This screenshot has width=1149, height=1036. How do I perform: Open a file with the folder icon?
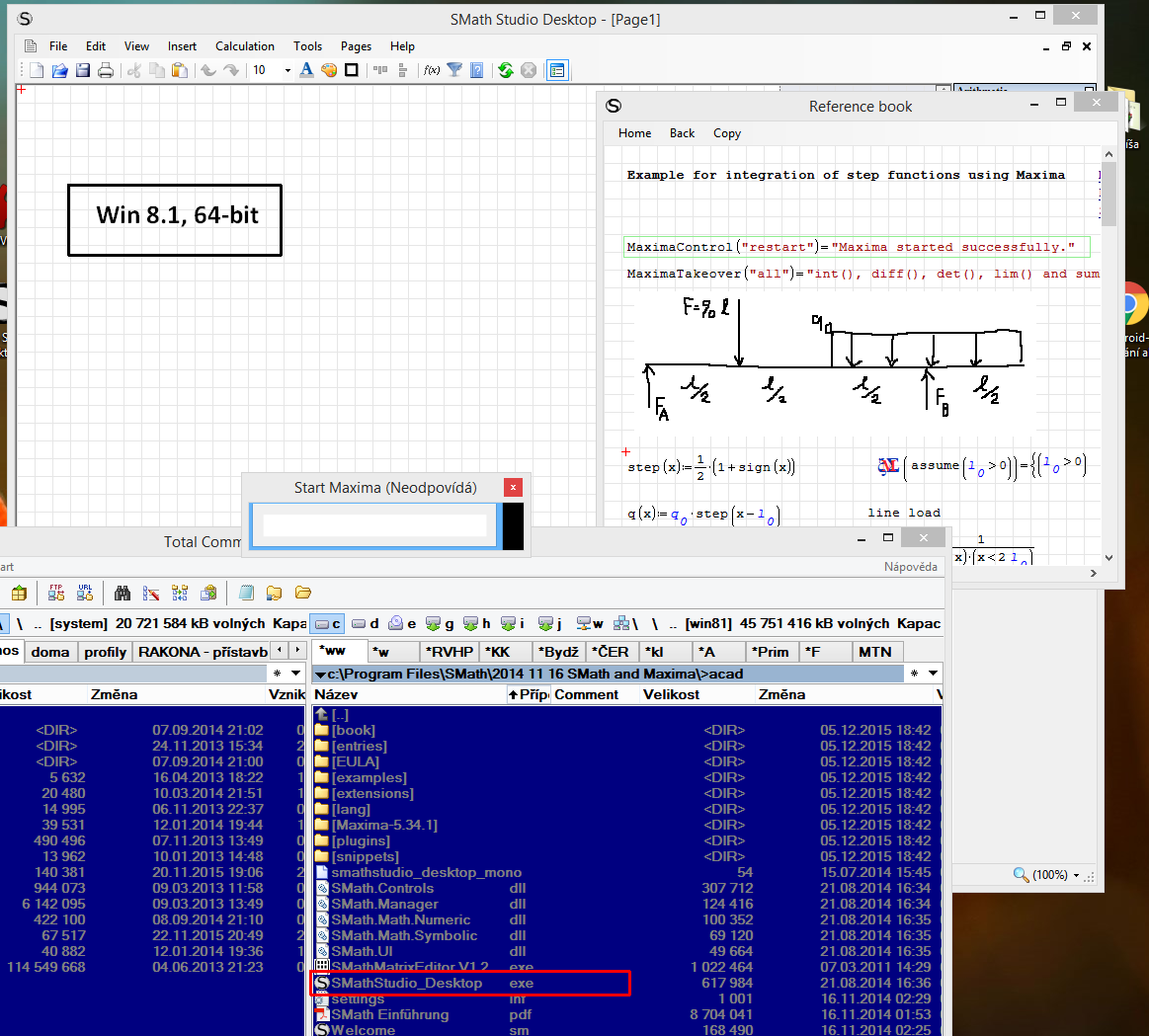(x=59, y=70)
